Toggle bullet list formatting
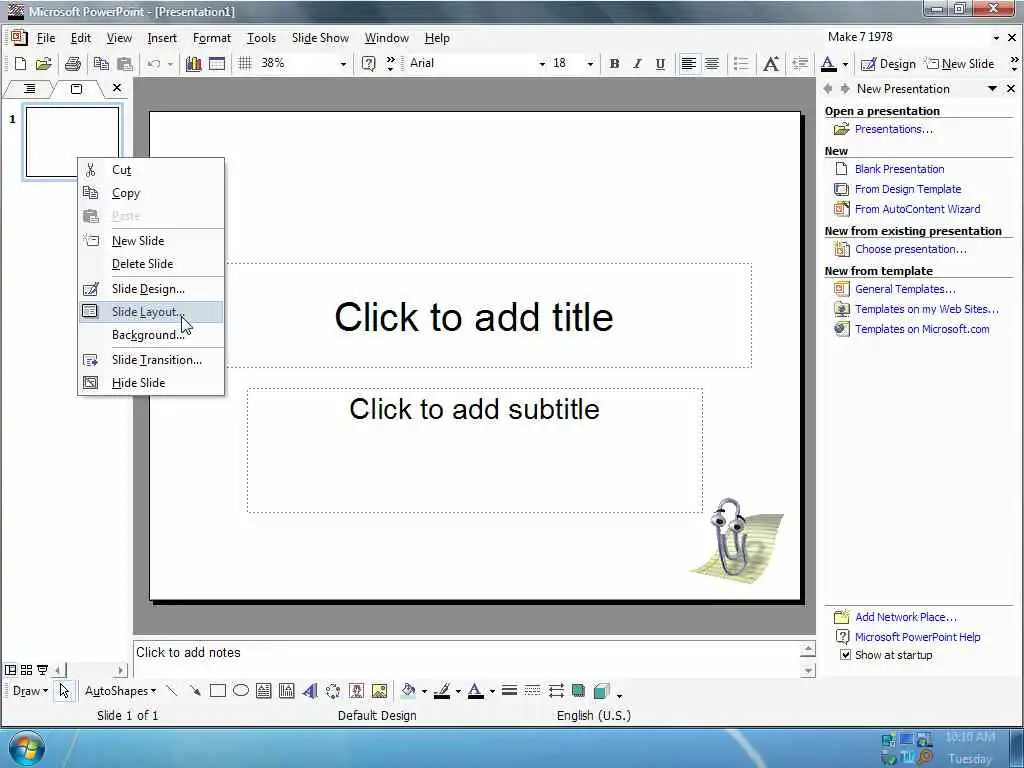Viewport: 1024px width, 768px height. coord(741,64)
